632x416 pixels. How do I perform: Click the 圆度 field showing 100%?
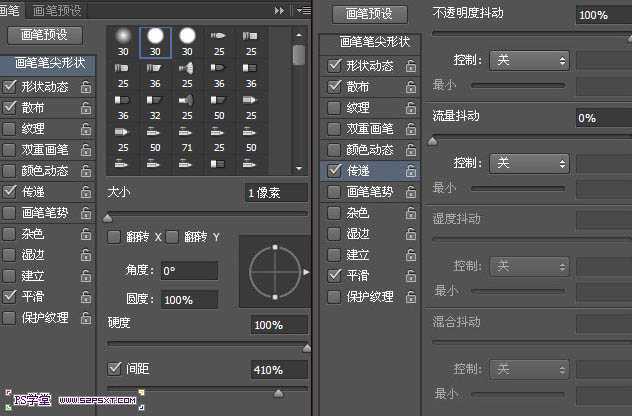(x=189, y=300)
